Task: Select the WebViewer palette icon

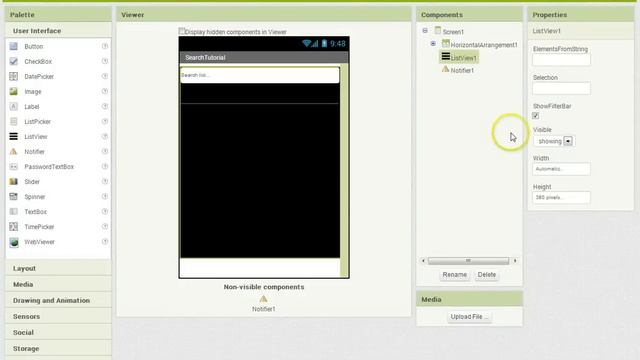Action: point(13,242)
